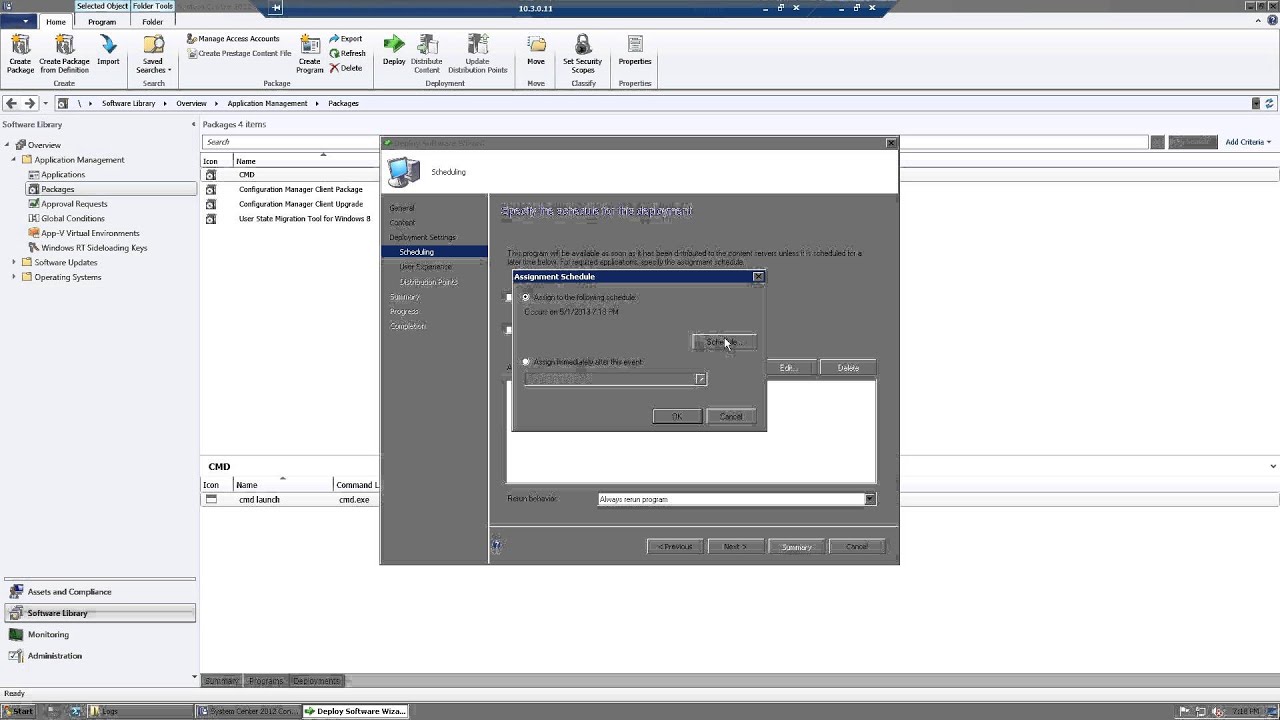Click the Create Package ribbon icon
This screenshot has width=1280, height=720.
click(20, 54)
